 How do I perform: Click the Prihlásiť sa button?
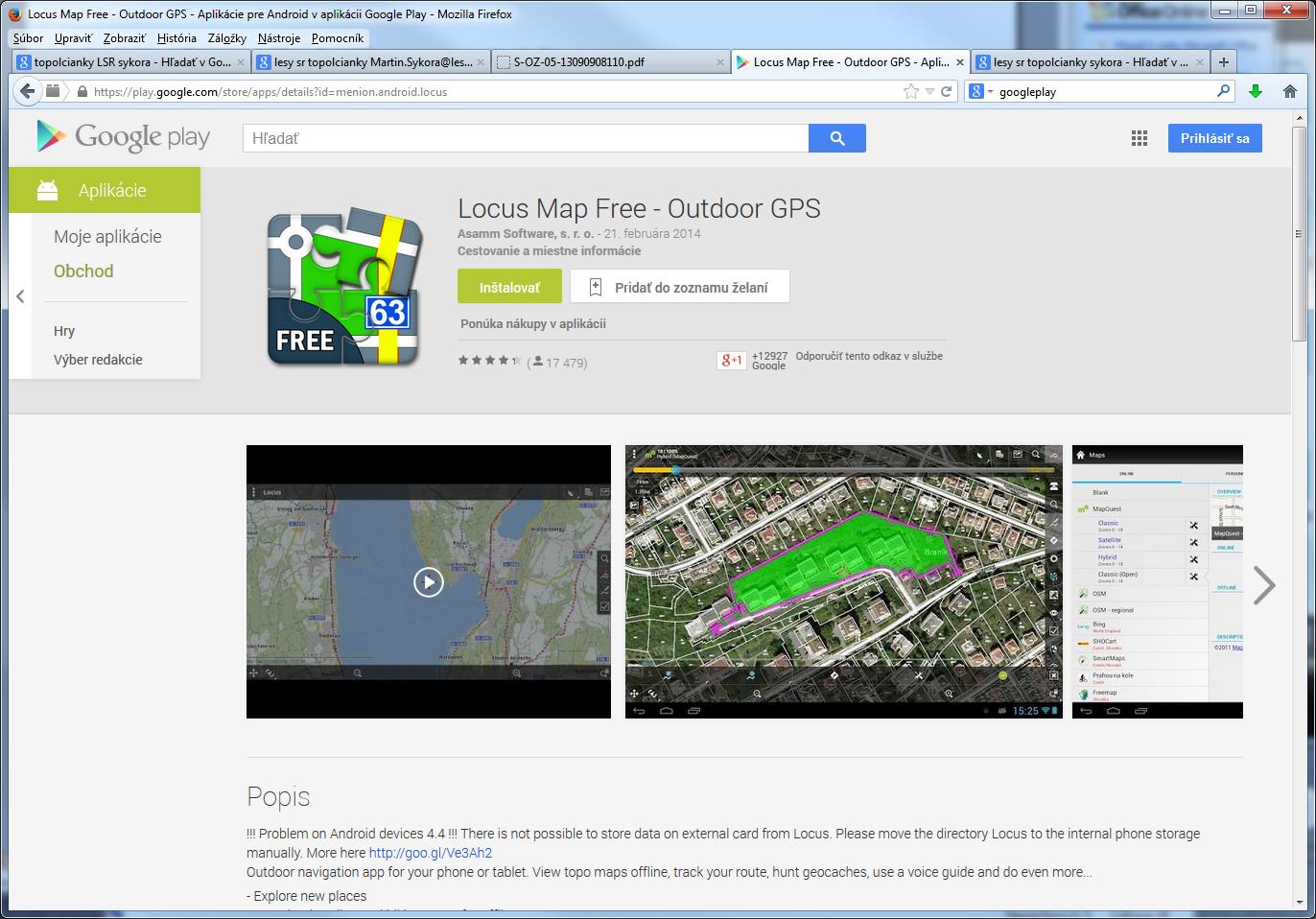(x=1214, y=138)
